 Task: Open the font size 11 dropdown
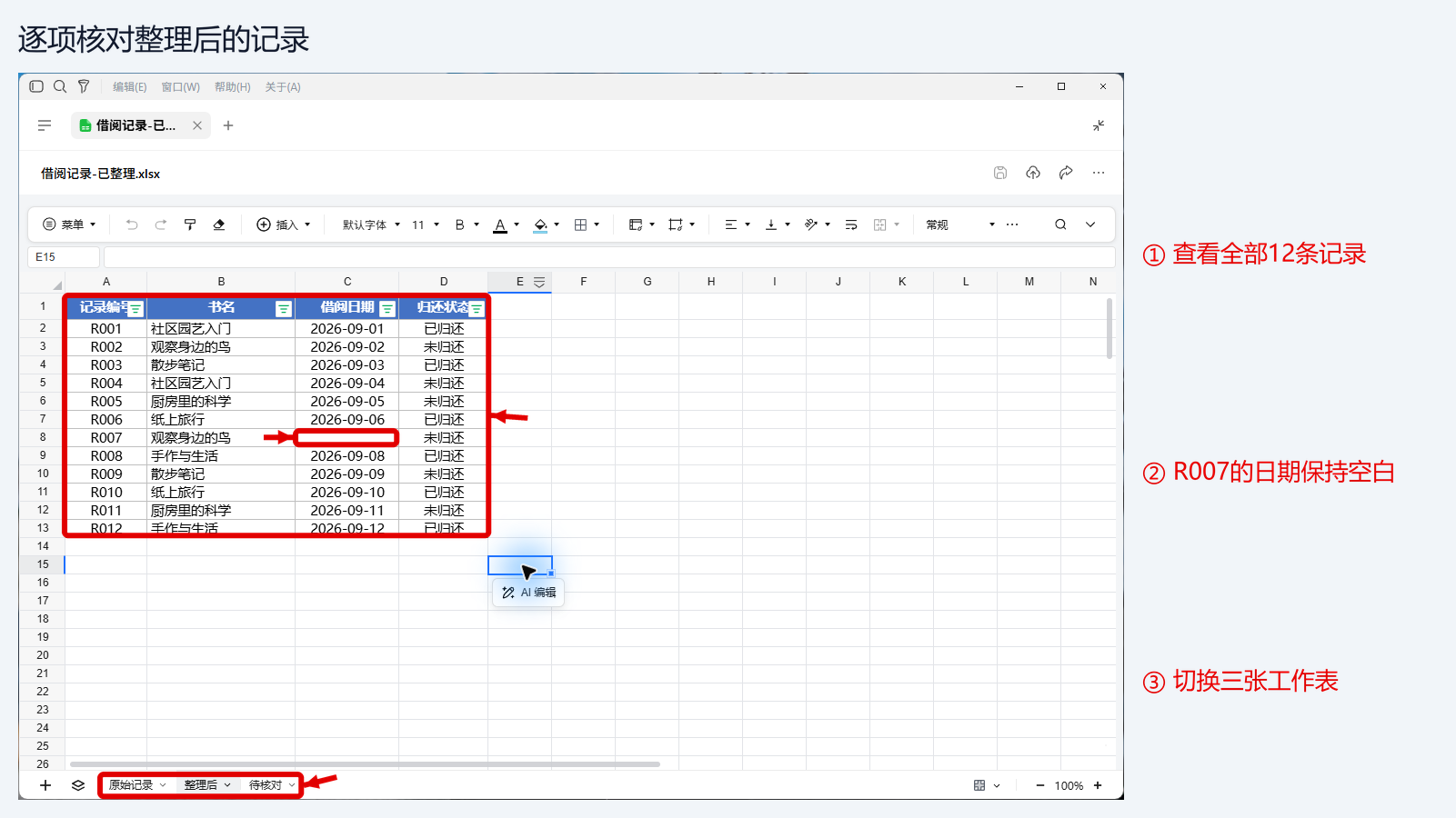[426, 224]
